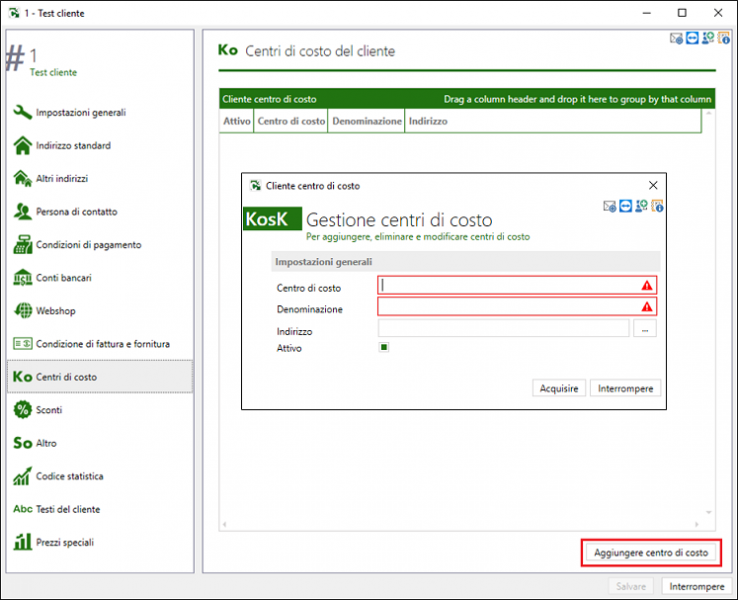Screen dimensions: 738x600
Task: Open Condizione di fattura e fornitura icon
Action: 23,344
